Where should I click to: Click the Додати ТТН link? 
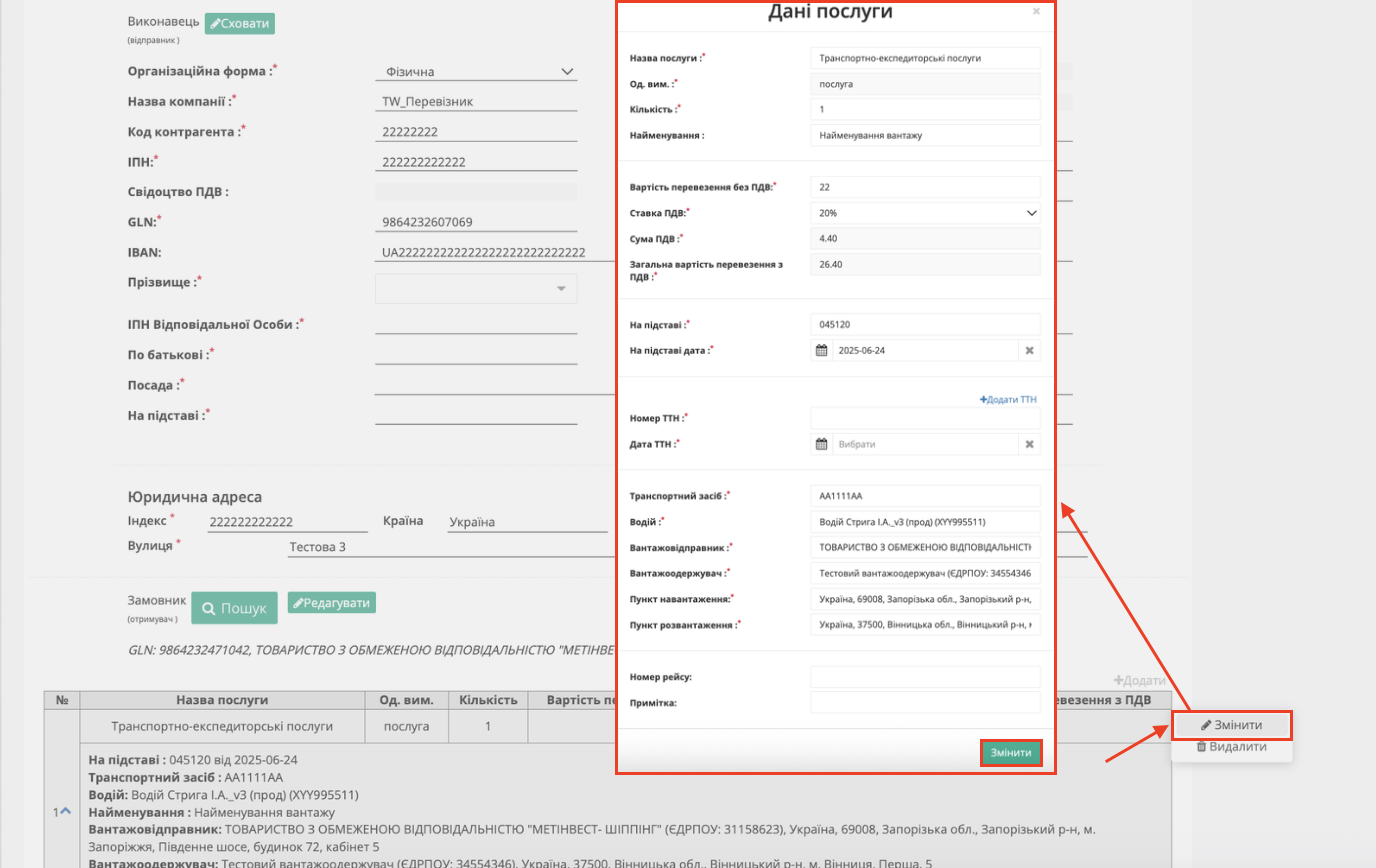(x=1008, y=399)
